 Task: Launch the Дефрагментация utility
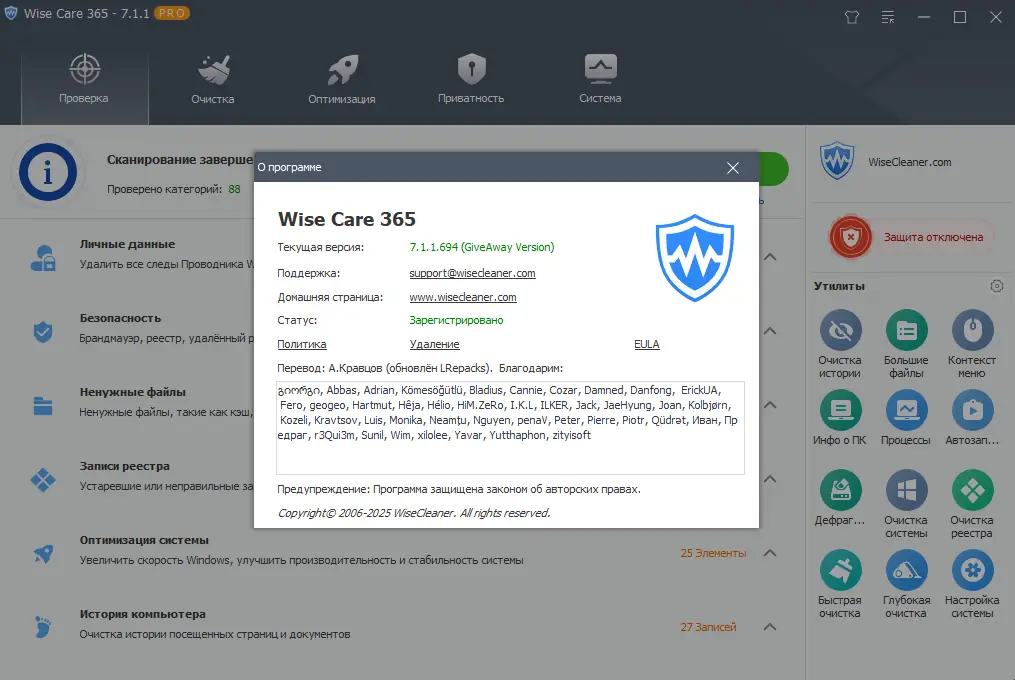point(840,497)
